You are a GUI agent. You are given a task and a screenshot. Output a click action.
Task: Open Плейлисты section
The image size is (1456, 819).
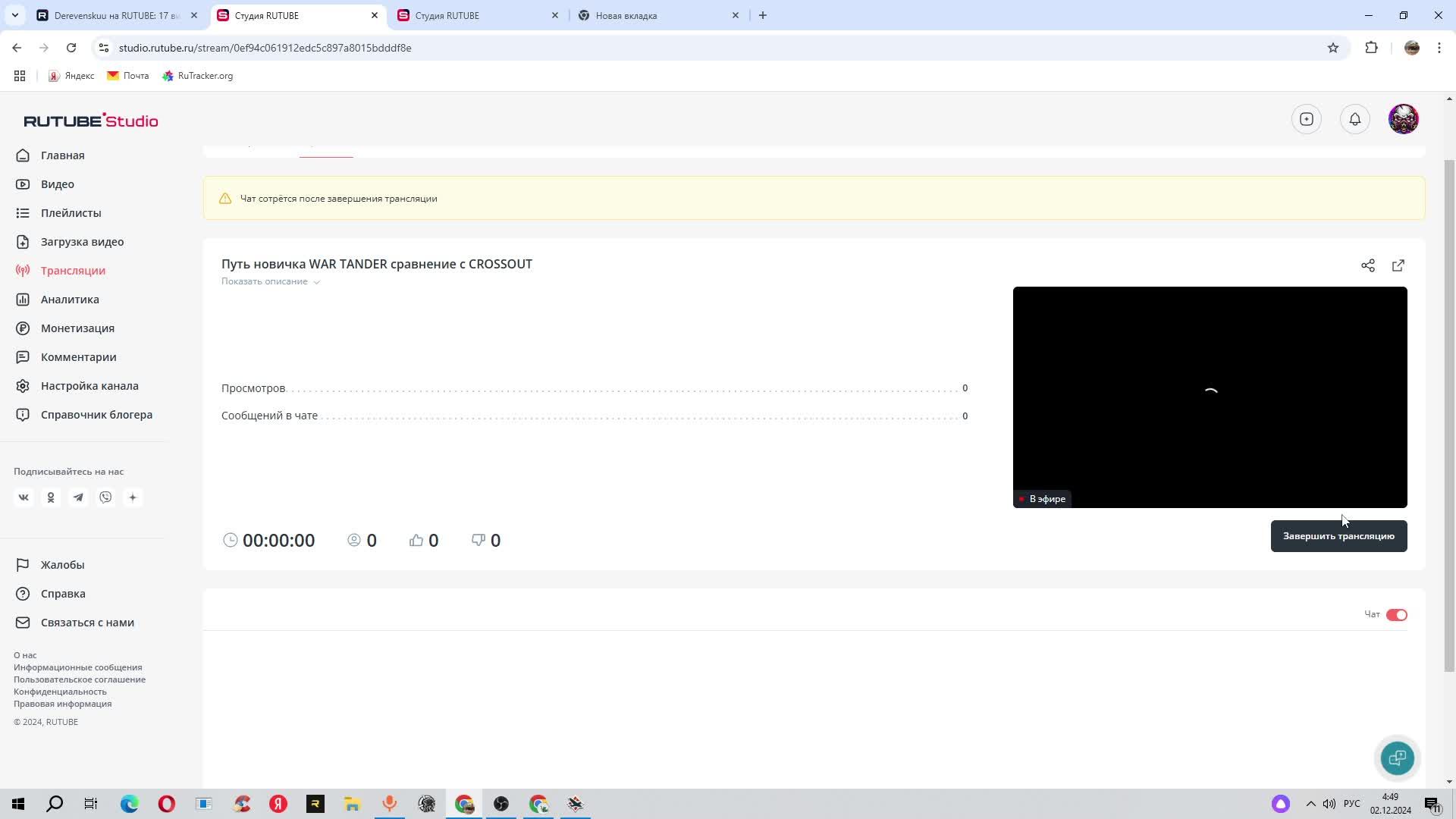[x=71, y=213]
